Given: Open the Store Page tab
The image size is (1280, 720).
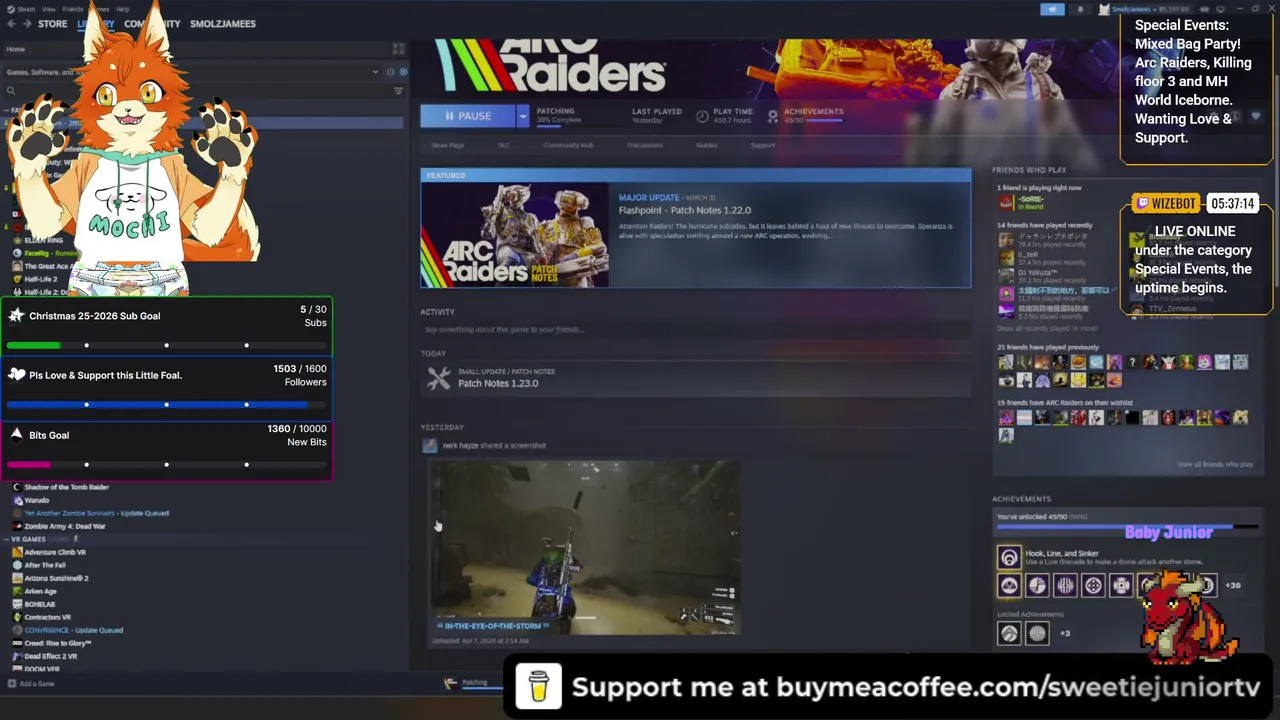Looking at the screenshot, I should (x=448, y=145).
